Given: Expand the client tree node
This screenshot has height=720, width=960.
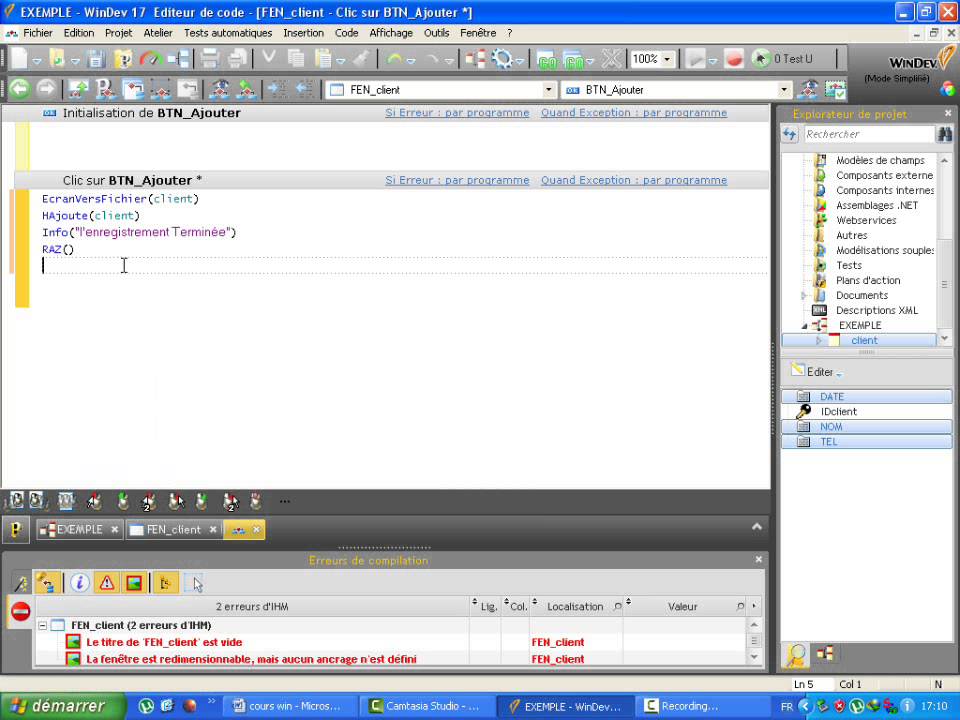Looking at the screenshot, I should 819,340.
